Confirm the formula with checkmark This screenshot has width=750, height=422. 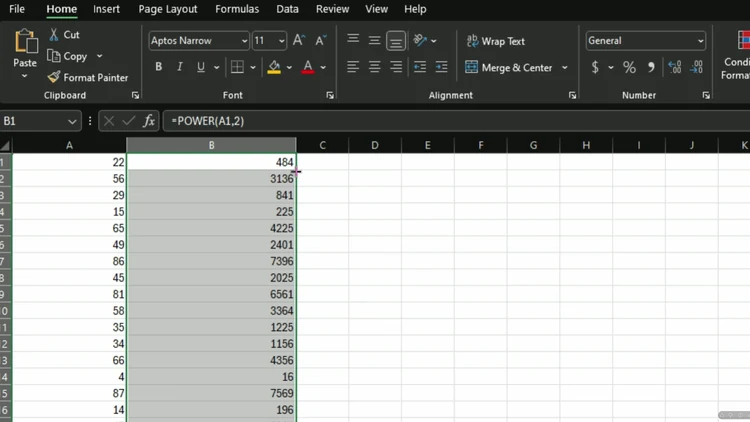(x=129, y=121)
